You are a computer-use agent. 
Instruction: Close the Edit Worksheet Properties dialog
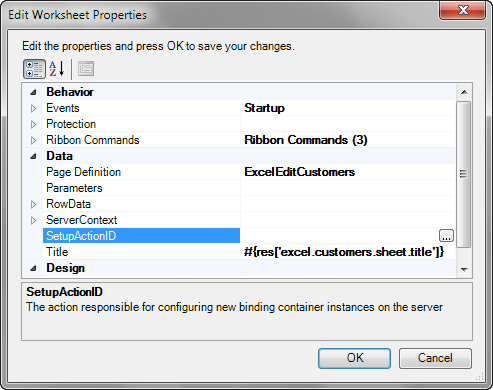click(463, 10)
